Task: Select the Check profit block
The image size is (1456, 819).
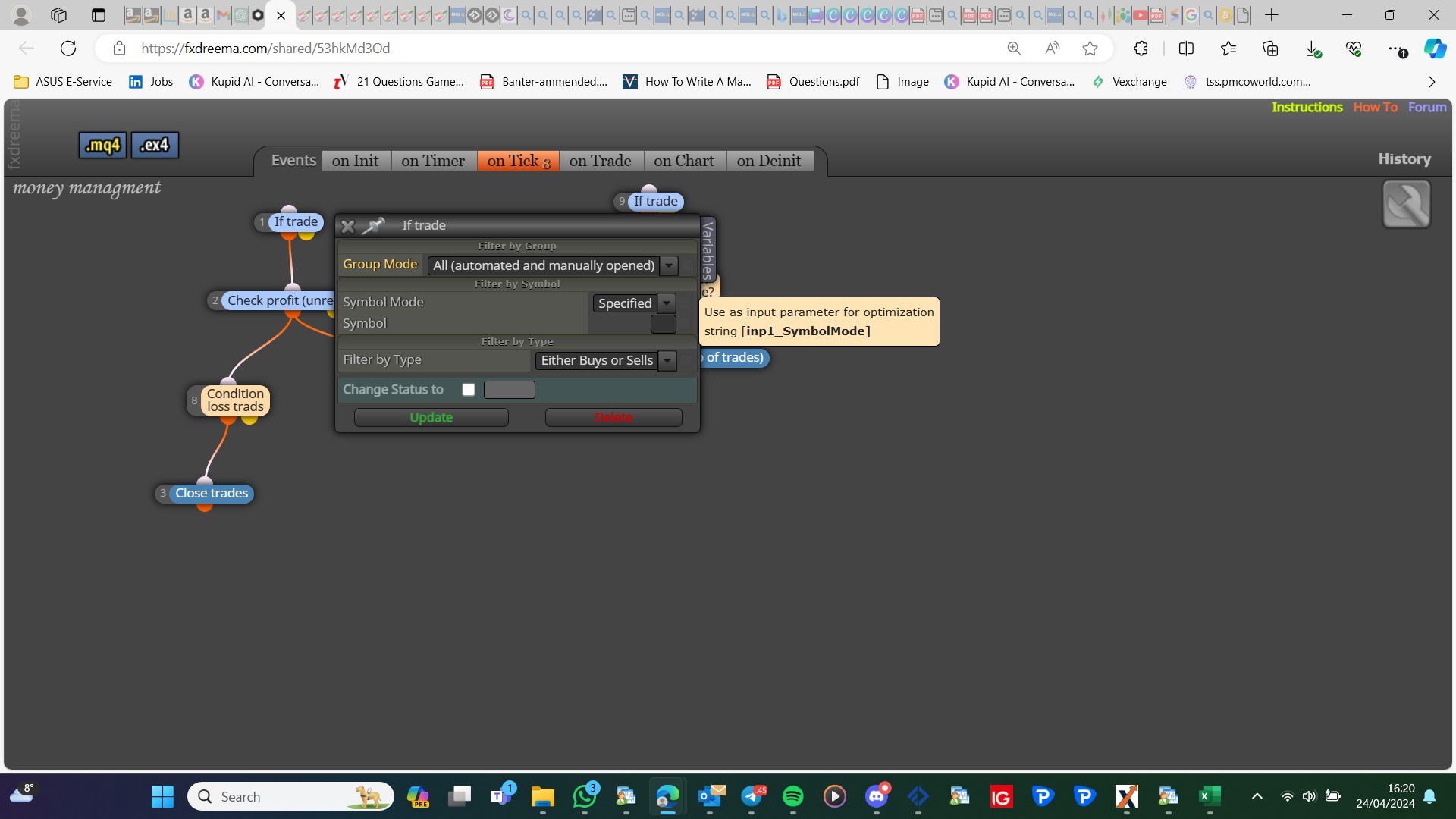Action: coord(279,300)
